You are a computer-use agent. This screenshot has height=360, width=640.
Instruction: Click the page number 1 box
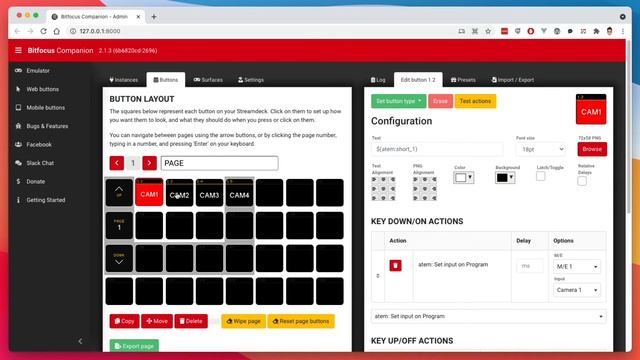(x=133, y=163)
